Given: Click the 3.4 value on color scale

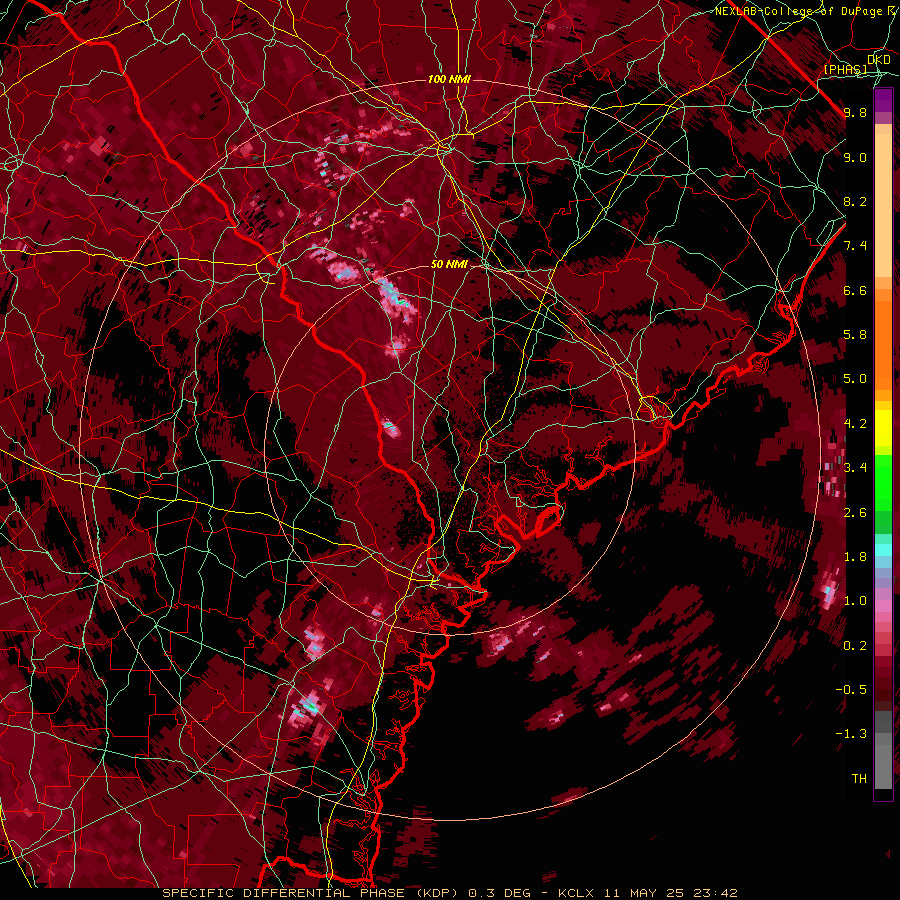Looking at the screenshot, I should (855, 468).
